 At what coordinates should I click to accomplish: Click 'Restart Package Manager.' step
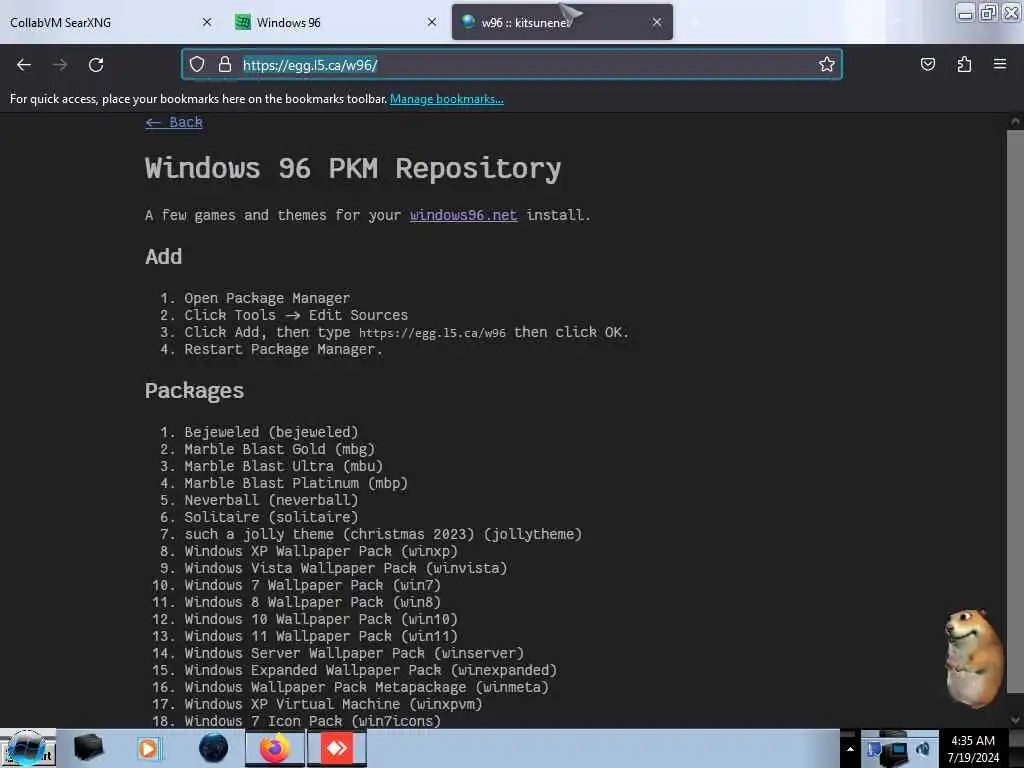click(x=283, y=349)
